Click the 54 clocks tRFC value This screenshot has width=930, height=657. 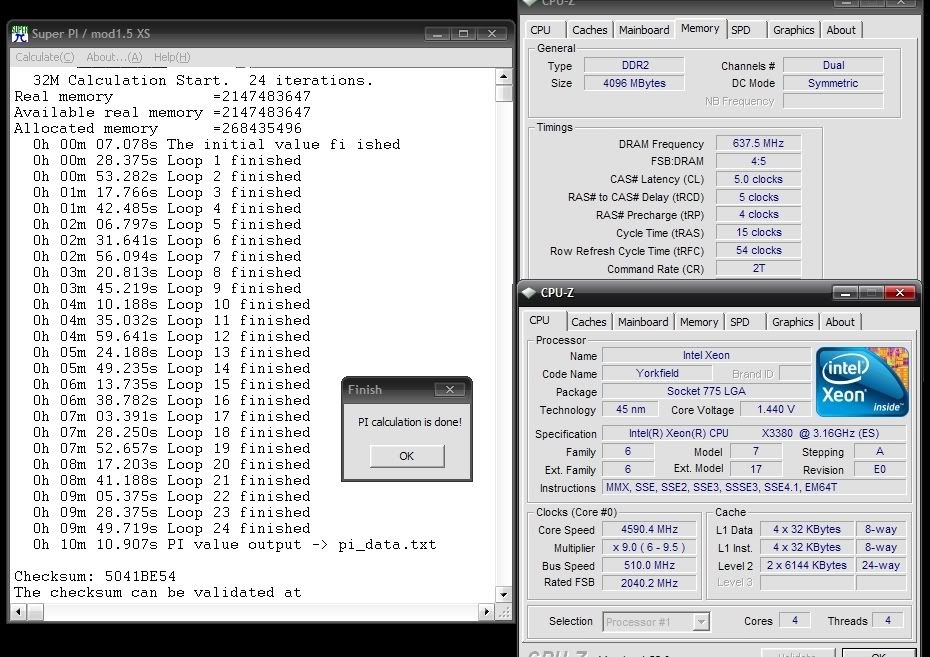point(759,250)
